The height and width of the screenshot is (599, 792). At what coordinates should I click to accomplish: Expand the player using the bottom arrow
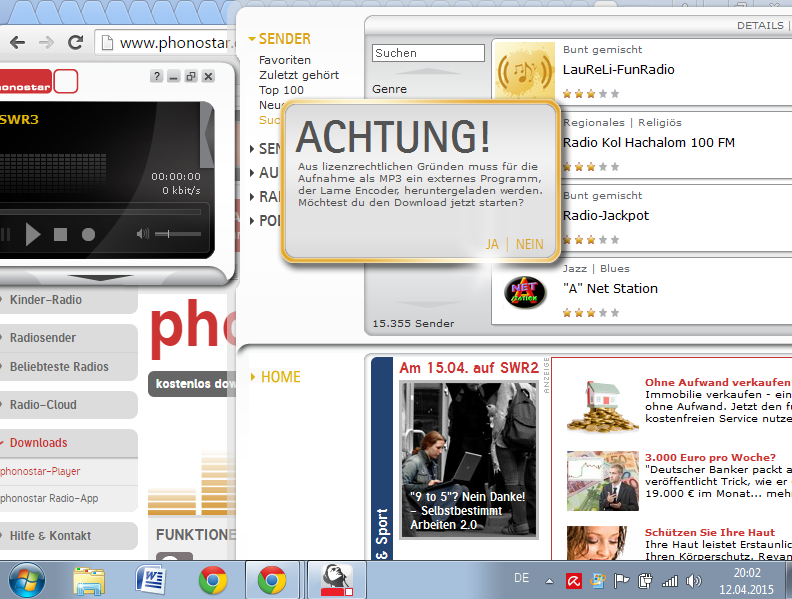coord(100,278)
